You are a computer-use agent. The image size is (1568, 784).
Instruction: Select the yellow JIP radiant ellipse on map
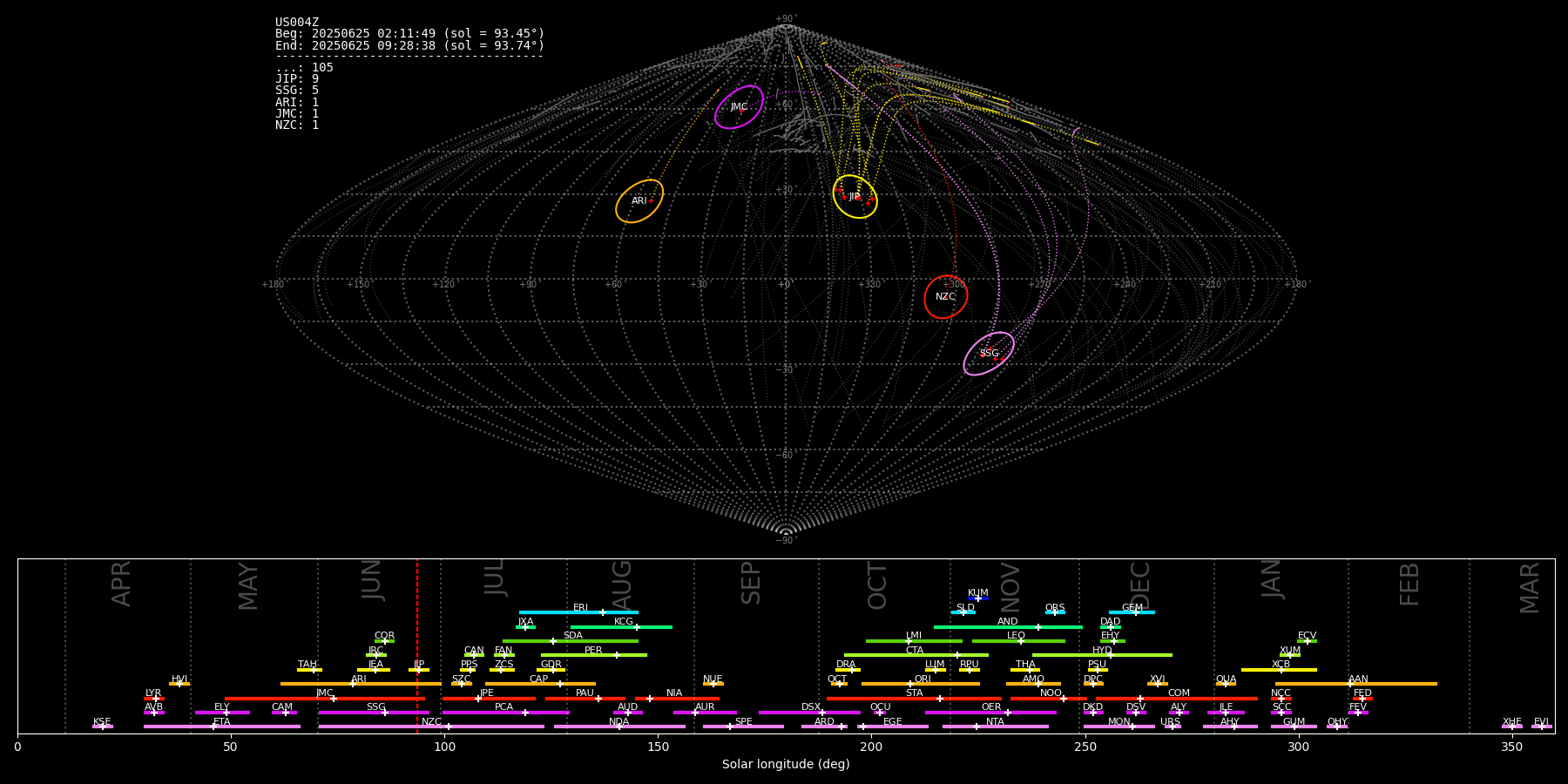point(855,197)
